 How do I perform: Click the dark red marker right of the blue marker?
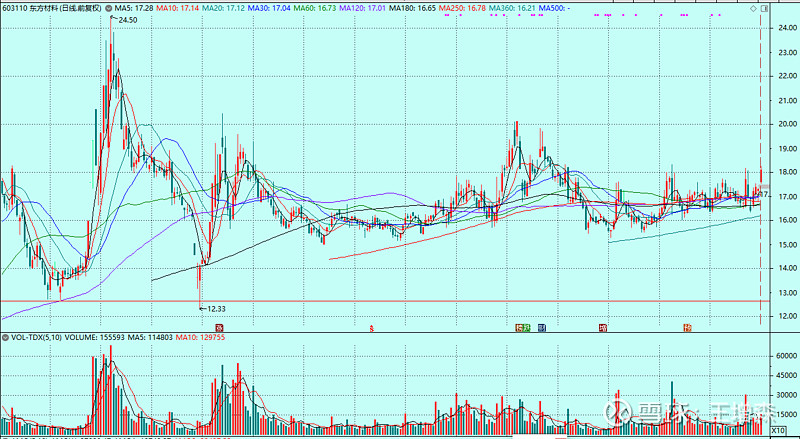point(604,328)
